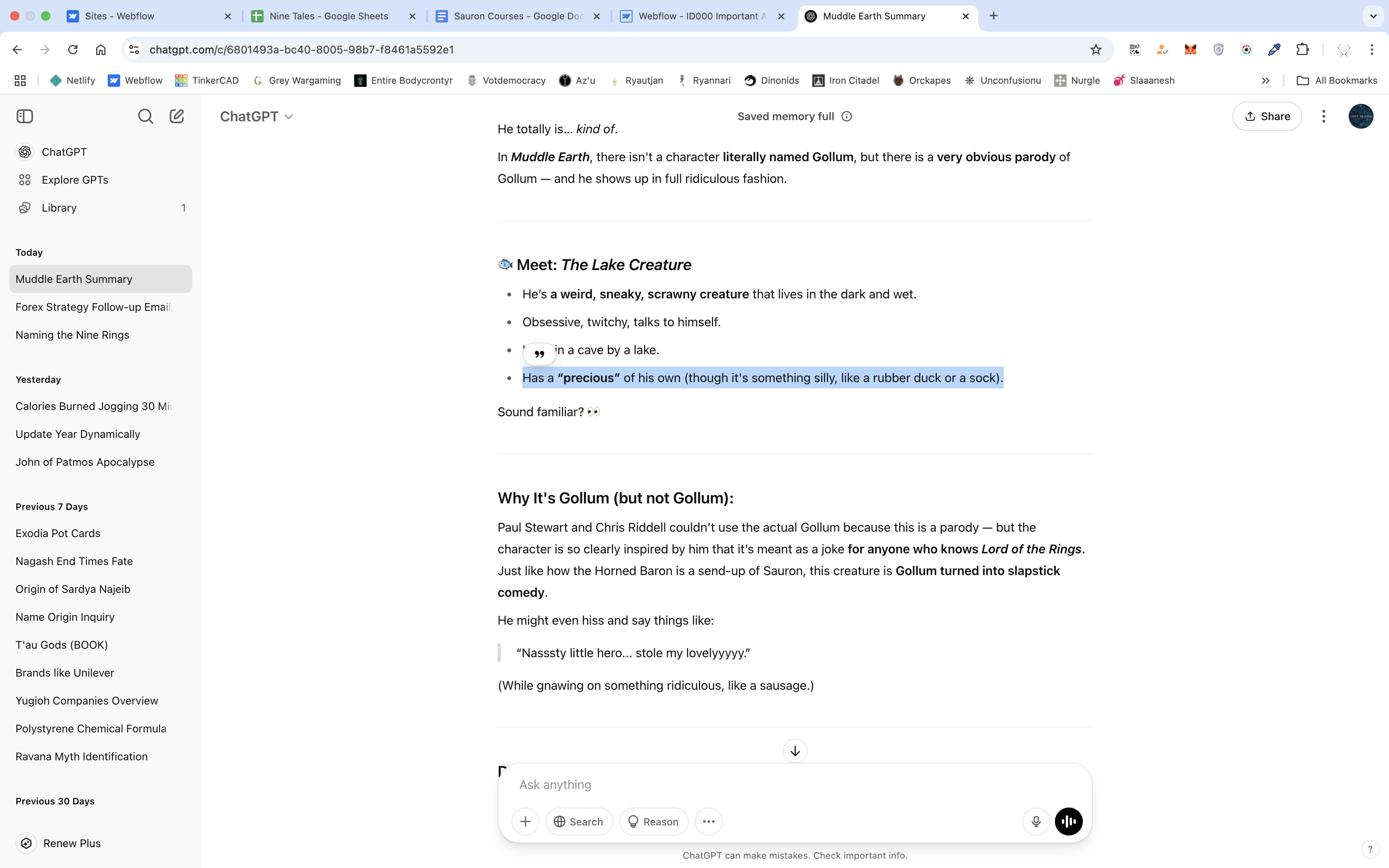Click the Saved memory full info icon
The width and height of the screenshot is (1389, 868).
coord(846,117)
